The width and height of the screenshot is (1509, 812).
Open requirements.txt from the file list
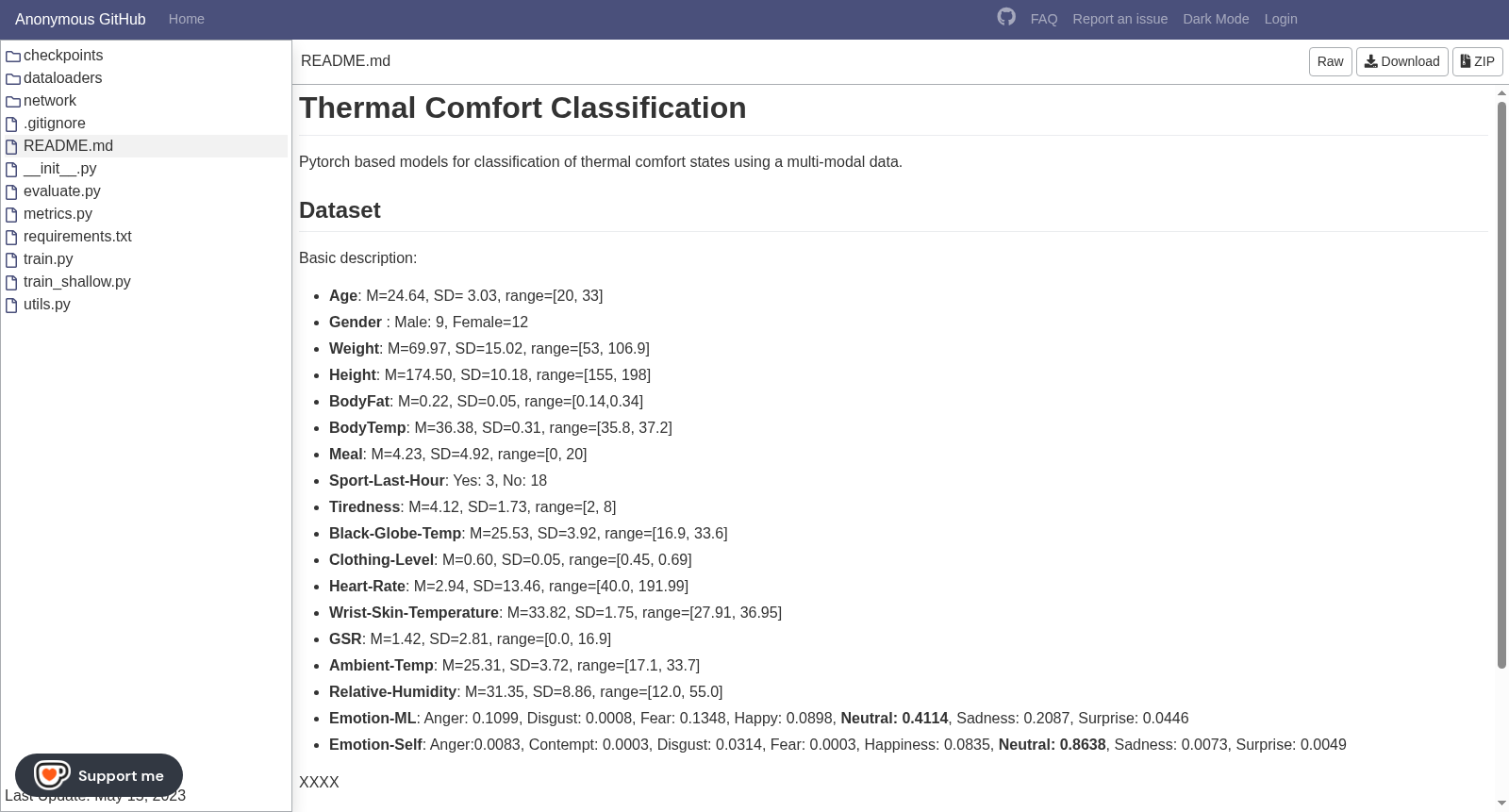(x=77, y=237)
